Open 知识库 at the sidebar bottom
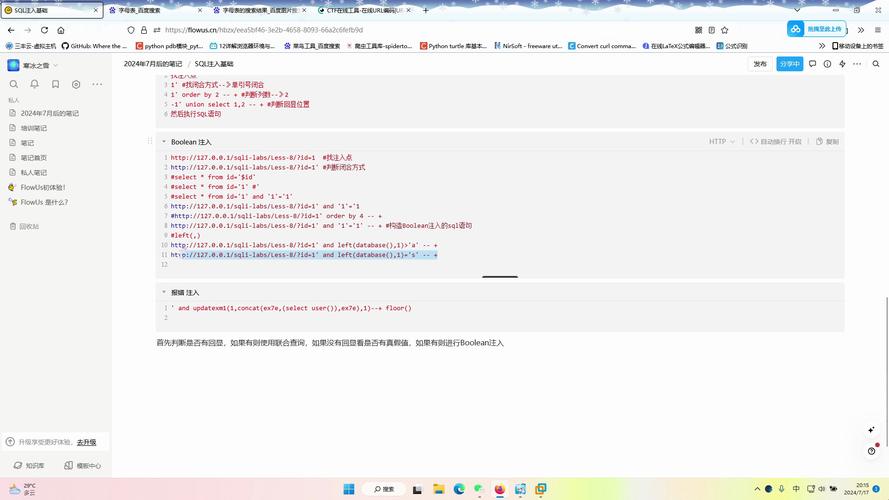The width and height of the screenshot is (889, 500). click(29, 465)
